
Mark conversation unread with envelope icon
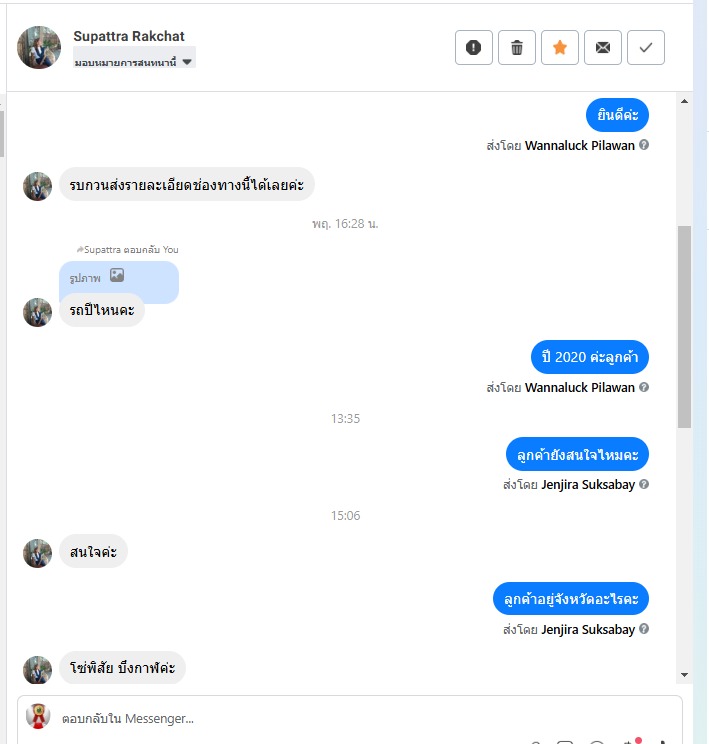603,47
